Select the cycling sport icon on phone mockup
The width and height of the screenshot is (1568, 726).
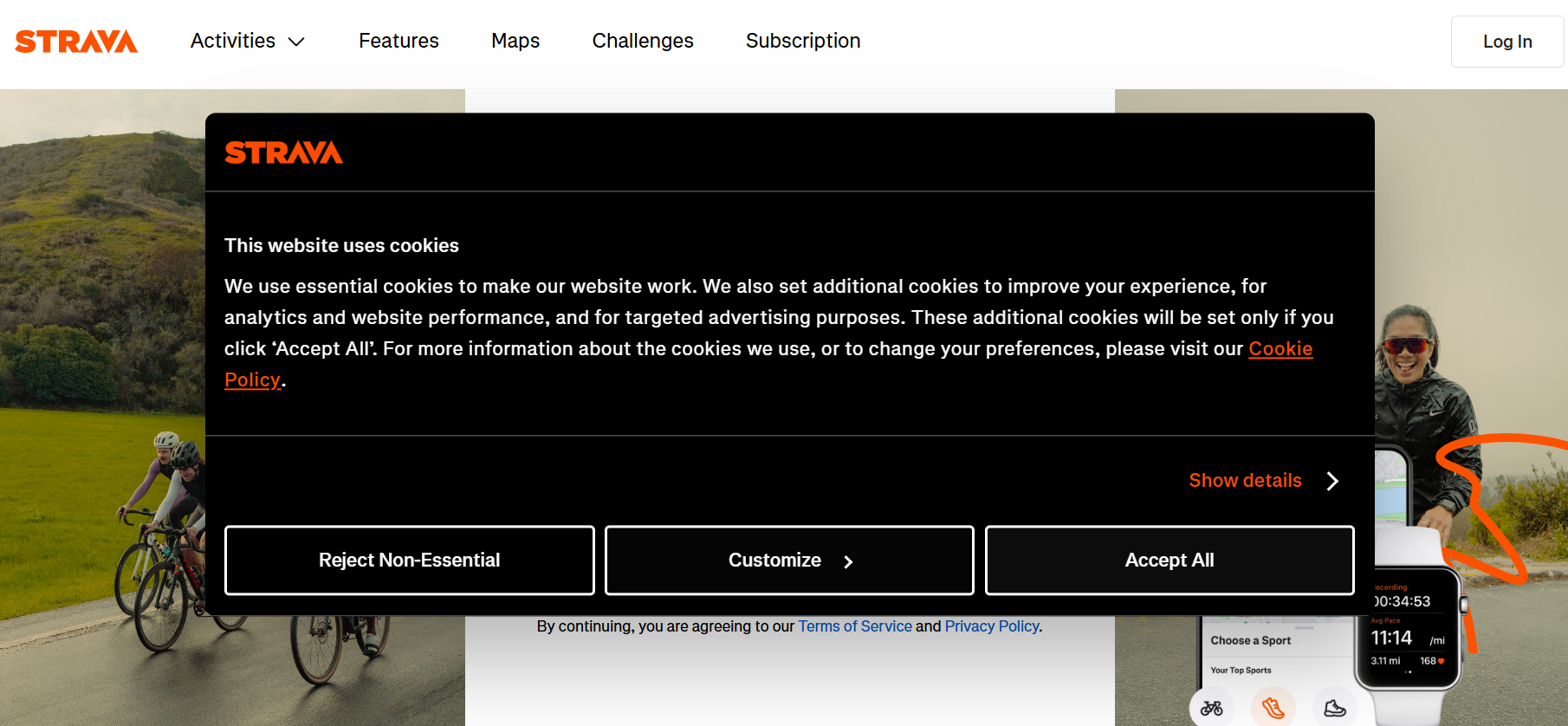pyautogui.click(x=1212, y=708)
